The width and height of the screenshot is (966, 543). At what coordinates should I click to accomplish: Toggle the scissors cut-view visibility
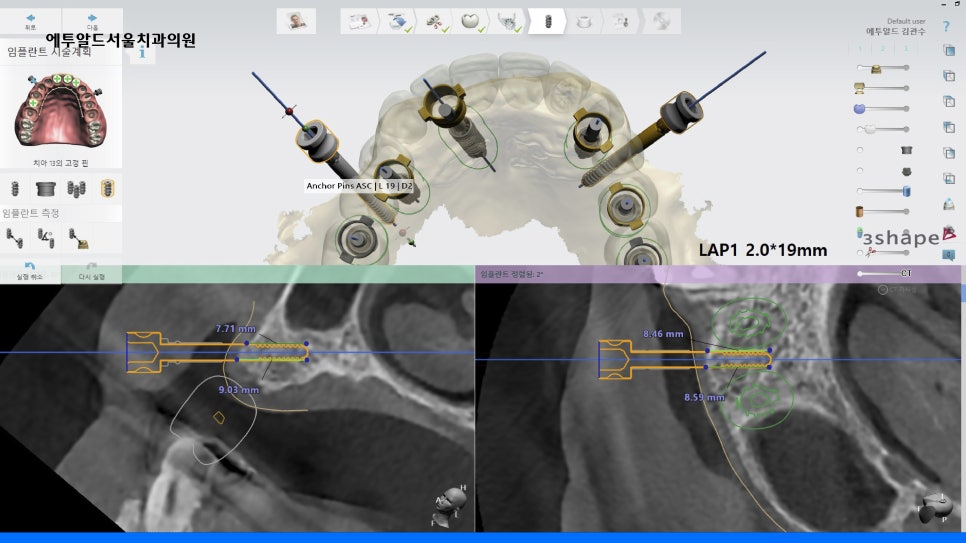(861, 252)
